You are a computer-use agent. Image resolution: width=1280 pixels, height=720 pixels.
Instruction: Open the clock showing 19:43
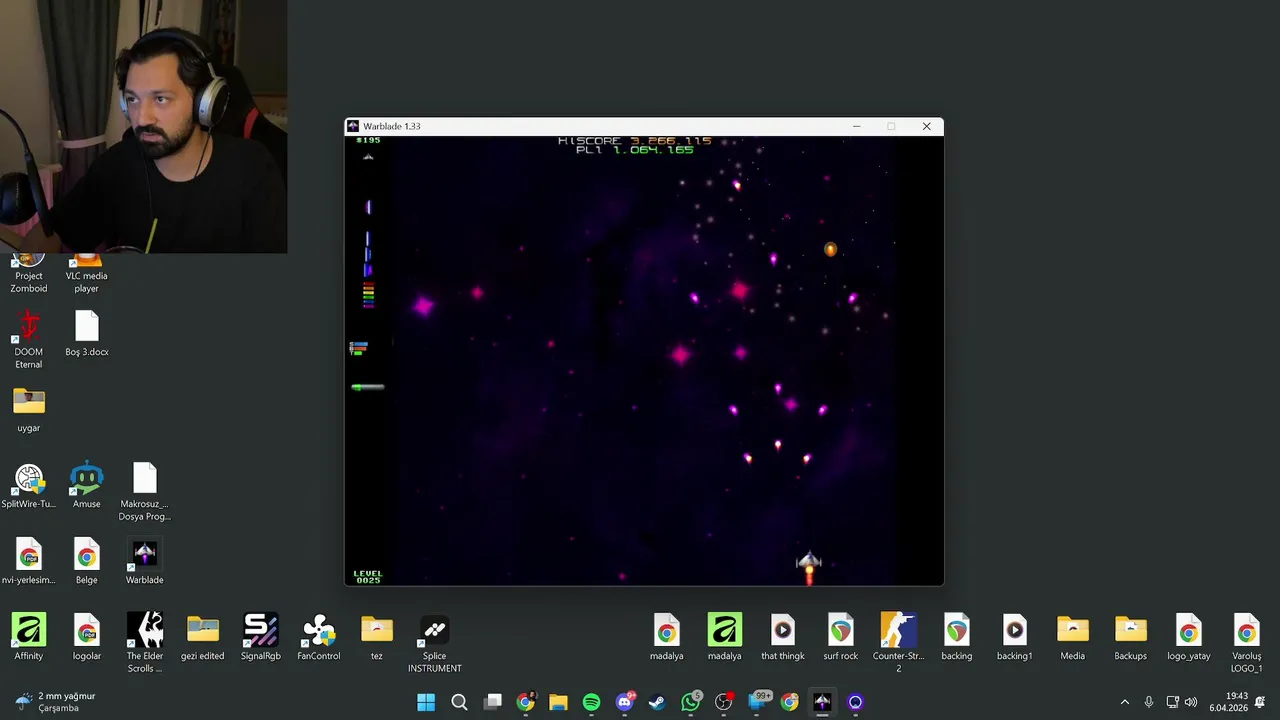click(x=1228, y=702)
